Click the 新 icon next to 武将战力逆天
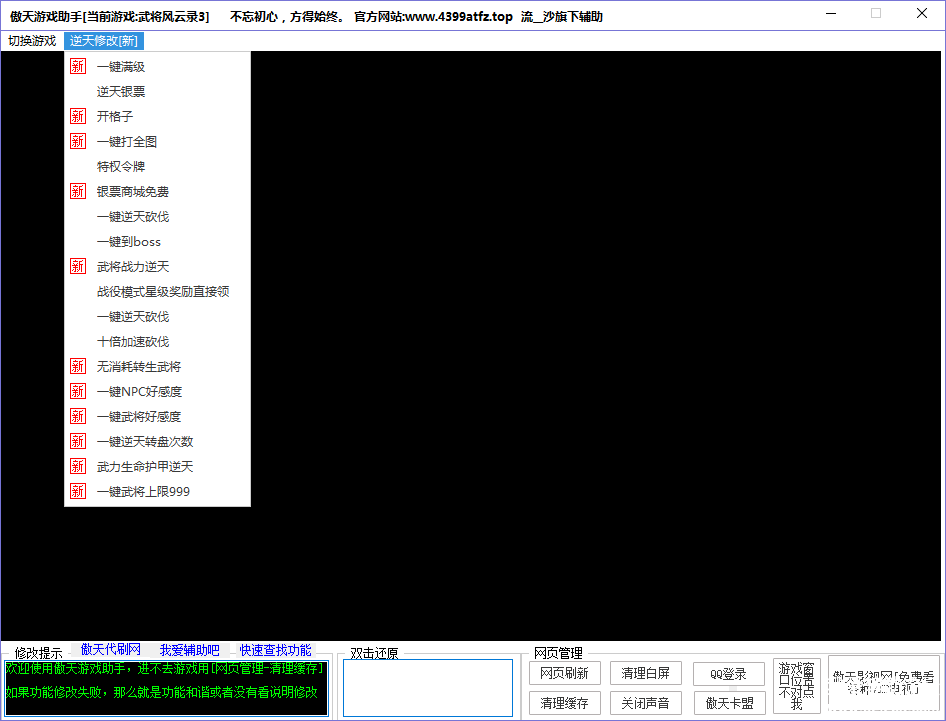The image size is (946, 721). tap(78, 266)
